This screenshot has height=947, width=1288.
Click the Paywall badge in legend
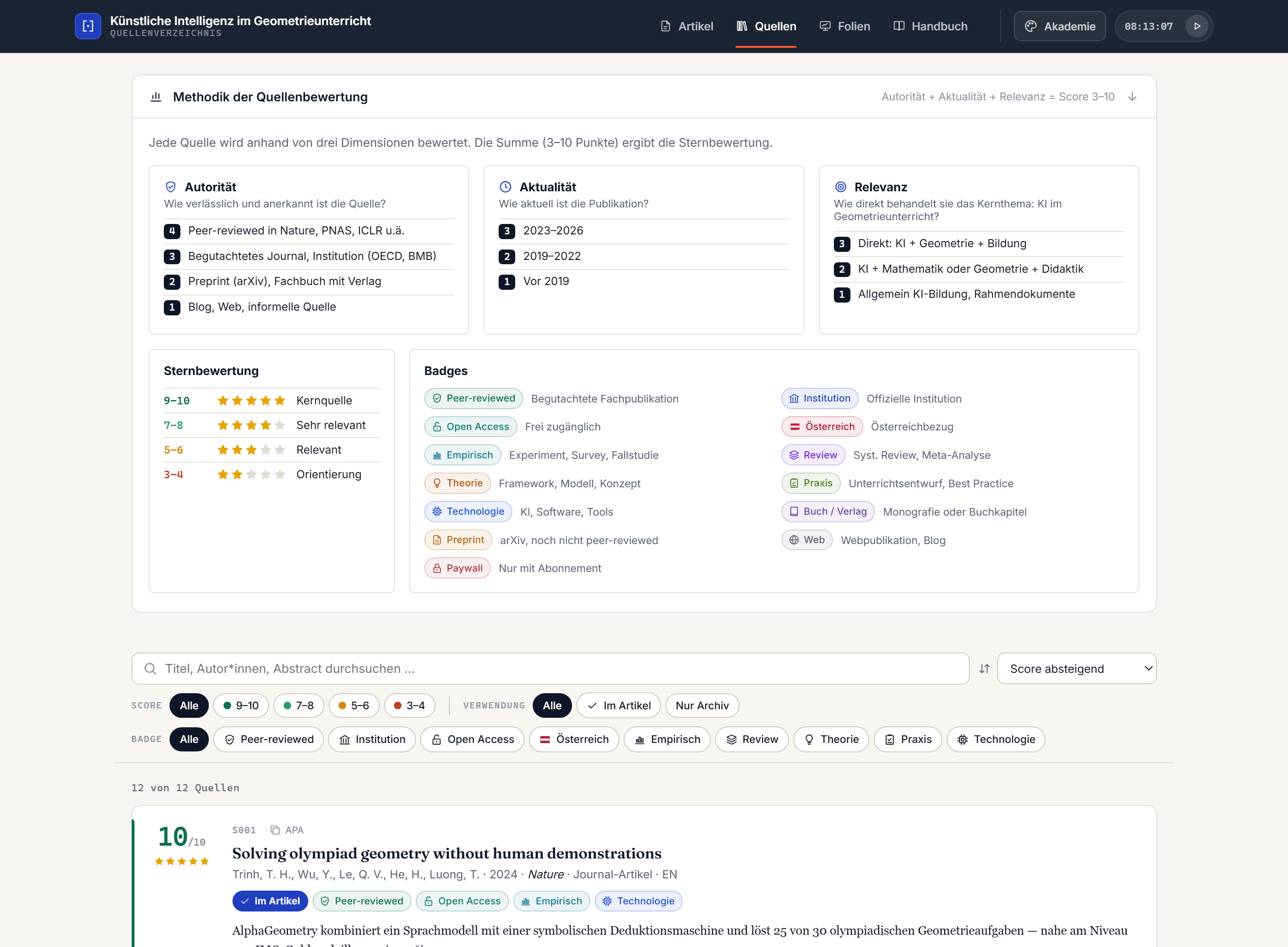[x=457, y=568]
